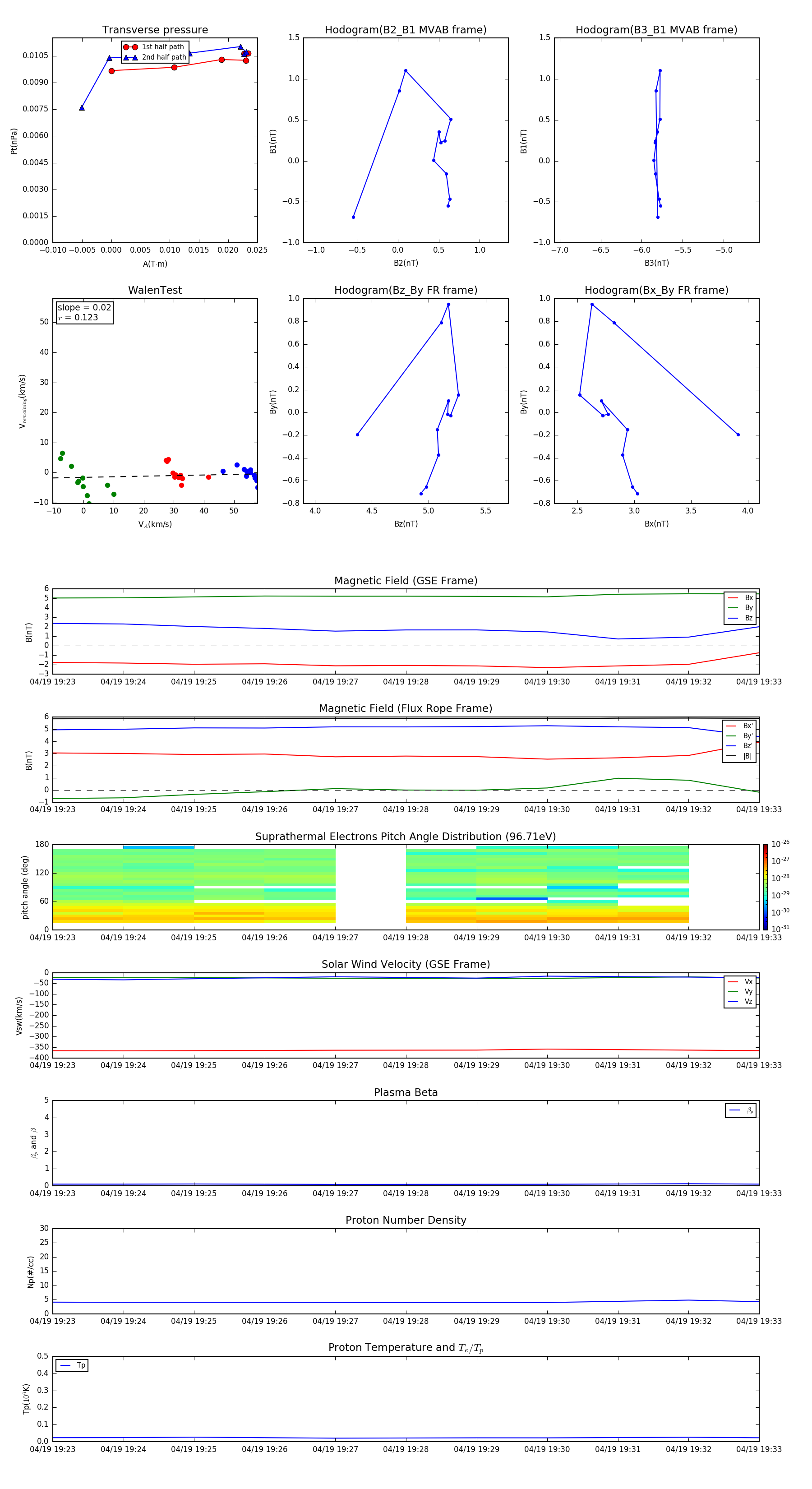Image resolution: width=812 pixels, height=1489 pixels.
Task: Click the 'Bz(nT)' x-axis label
Action: [x=406, y=524]
